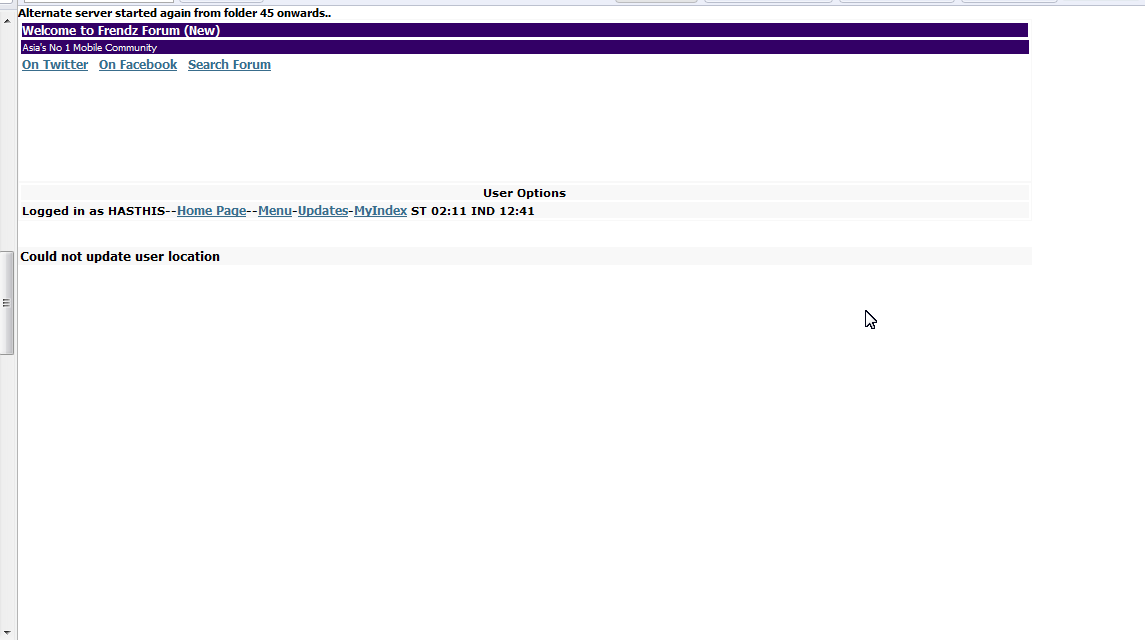The image size is (1145, 640).
Task: Click 'Asia's No 1 Mobile Community' text
Action: point(90,47)
